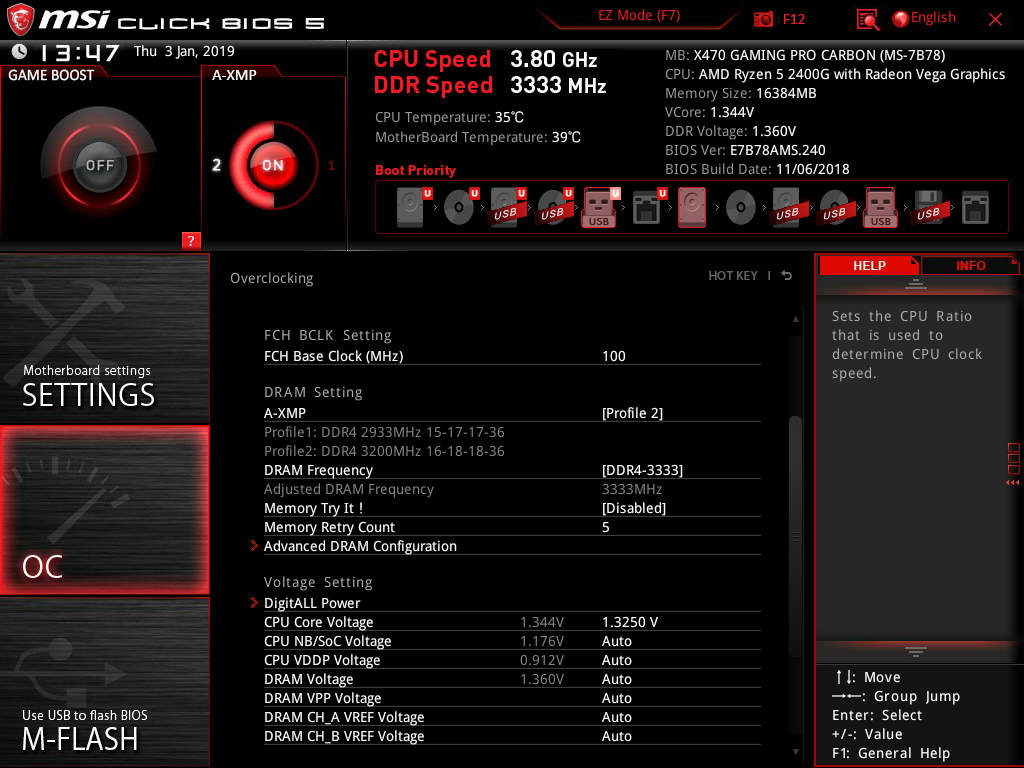Select the UEFI USB CD/DVD boot icon
The width and height of the screenshot is (1024, 768).
click(x=555, y=207)
